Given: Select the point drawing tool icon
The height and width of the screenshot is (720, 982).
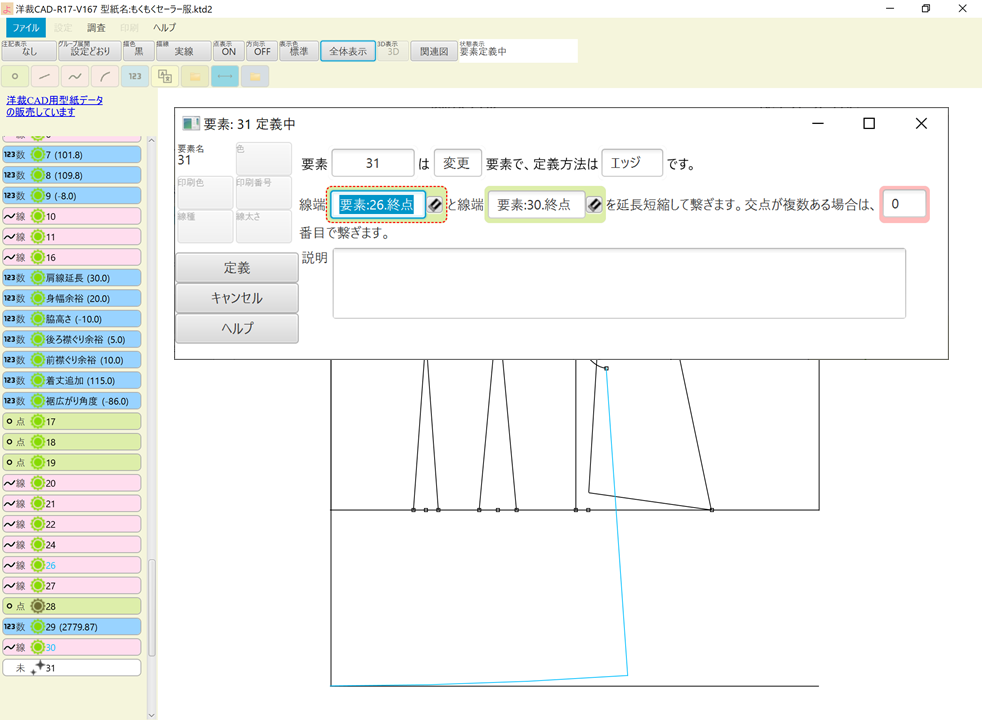Looking at the screenshot, I should (x=15, y=76).
